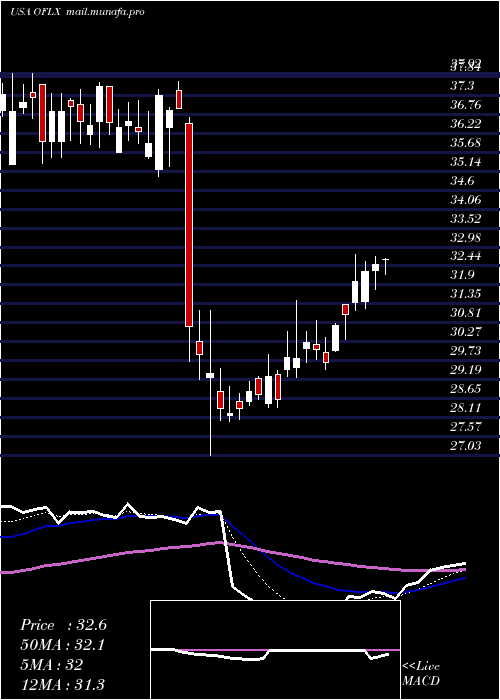Click the 36.76 price axis label

tap(466, 104)
